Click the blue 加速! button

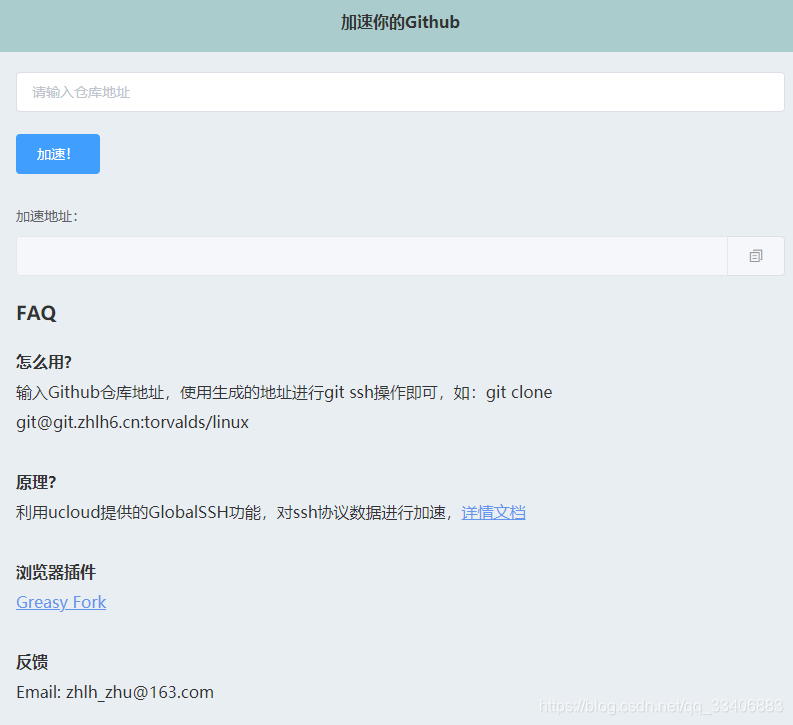pyautogui.click(x=58, y=154)
